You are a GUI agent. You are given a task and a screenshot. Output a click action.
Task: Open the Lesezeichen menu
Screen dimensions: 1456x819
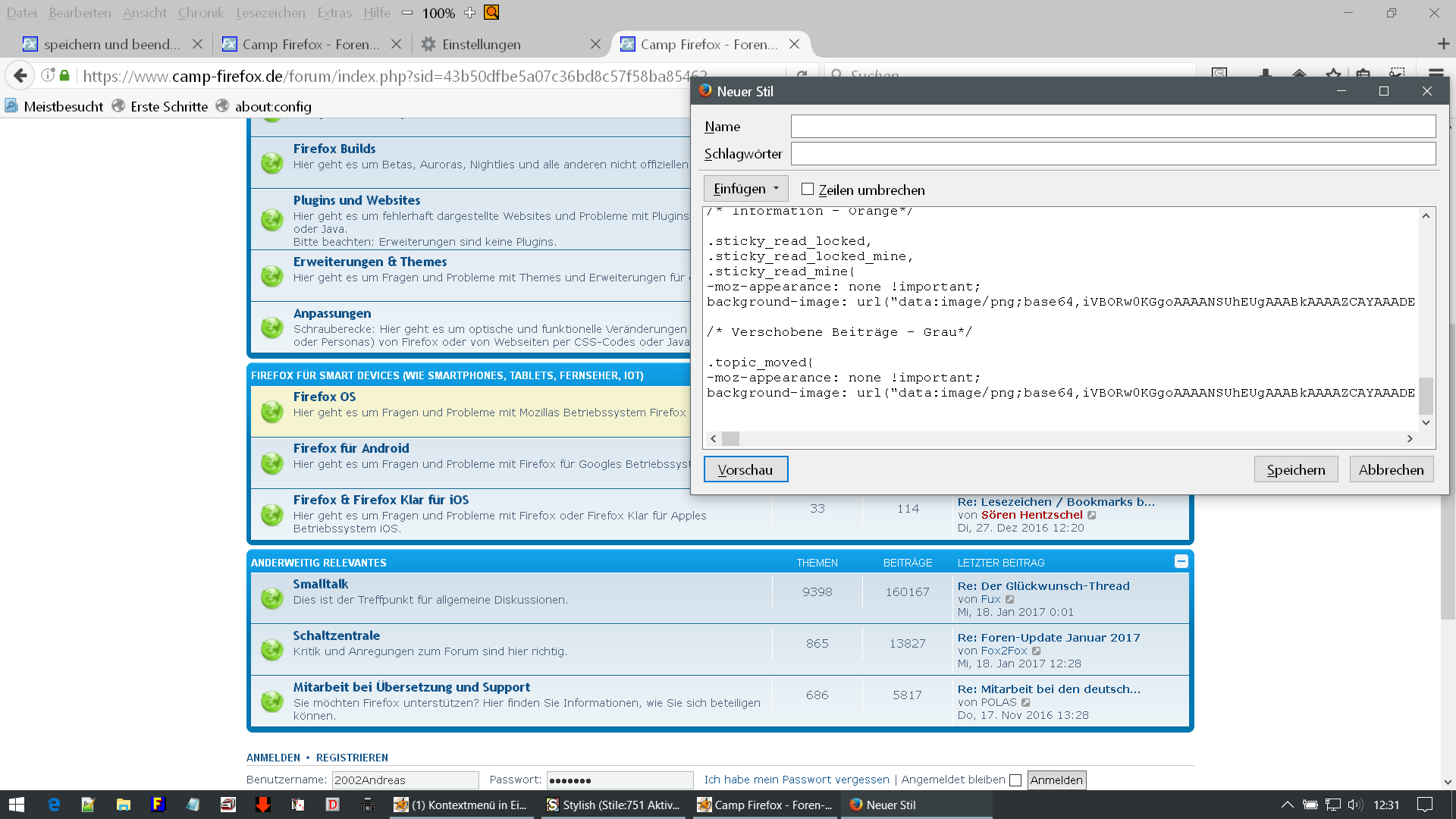[x=270, y=12]
